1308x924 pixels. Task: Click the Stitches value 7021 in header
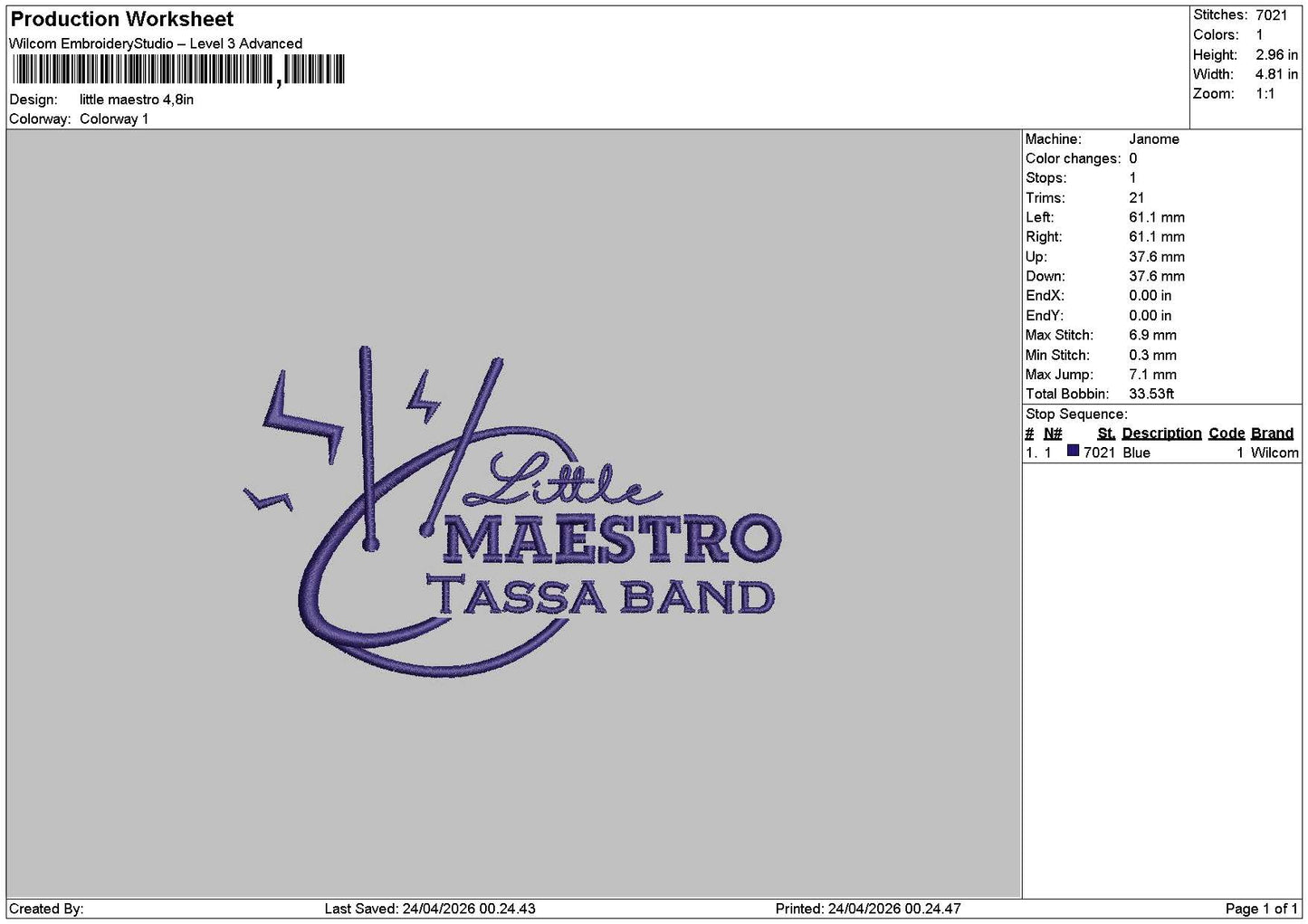click(1271, 15)
